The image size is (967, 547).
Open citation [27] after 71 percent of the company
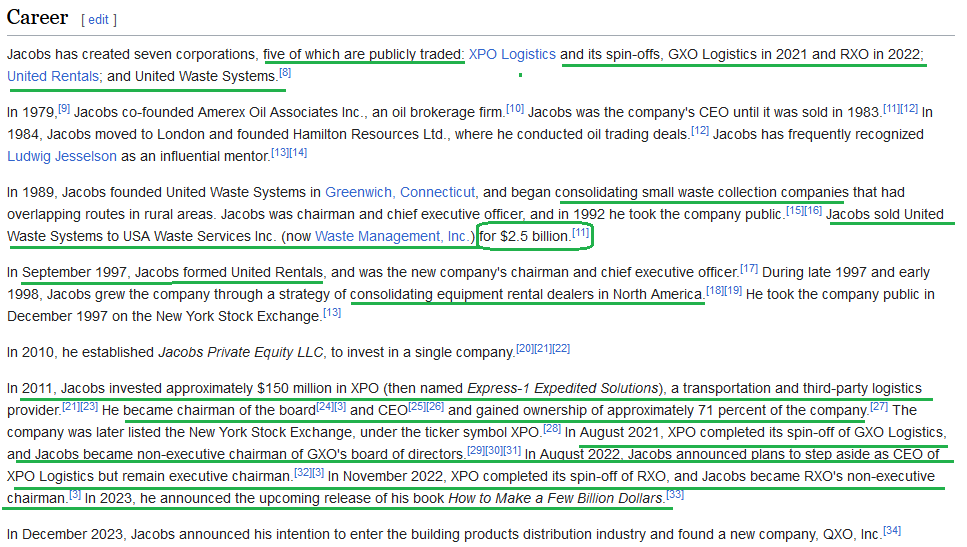879,406
